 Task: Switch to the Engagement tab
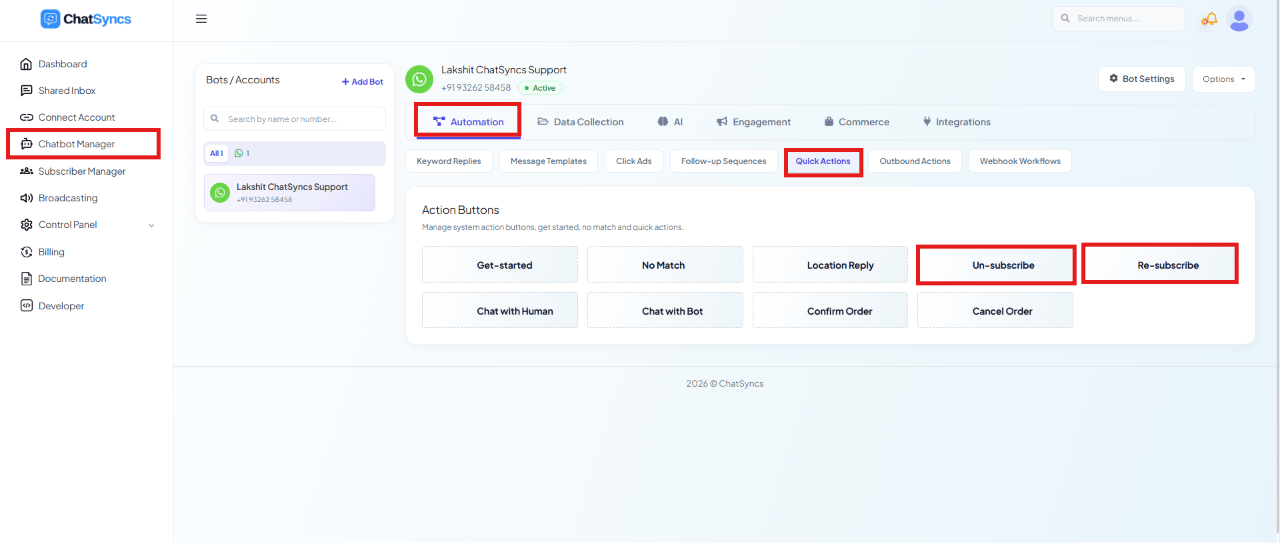click(x=753, y=122)
